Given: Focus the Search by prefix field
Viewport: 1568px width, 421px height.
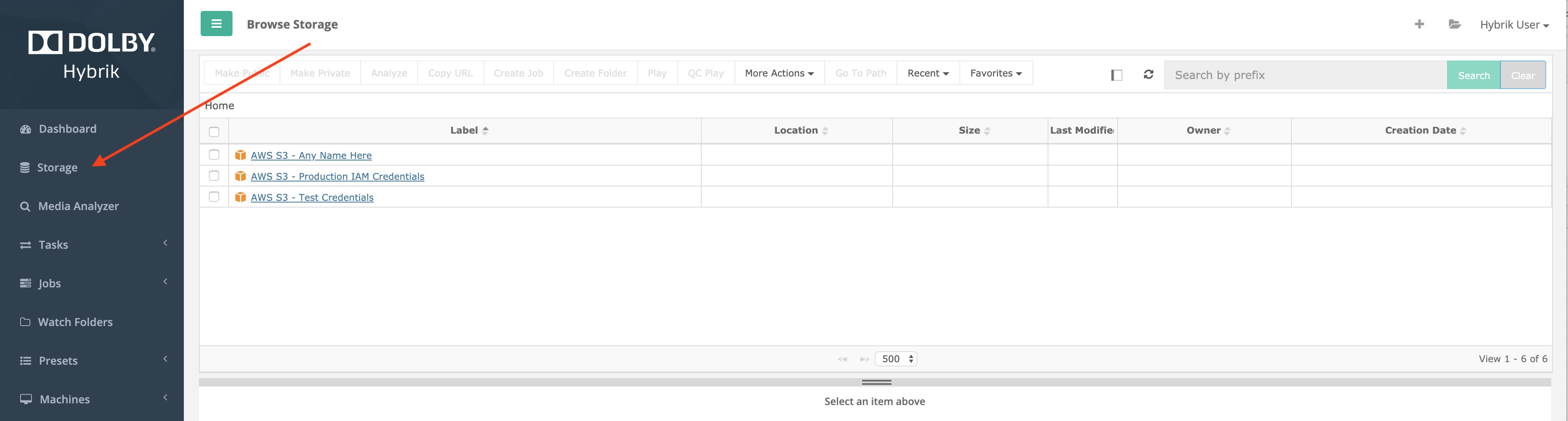Looking at the screenshot, I should pyautogui.click(x=1306, y=75).
